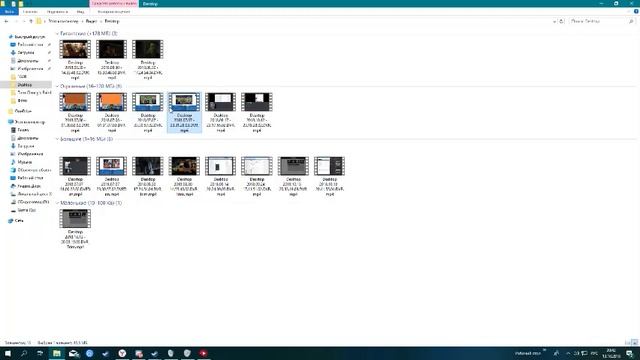Select fifth video in Огромные group
The image size is (640, 360).
(x=220, y=112)
